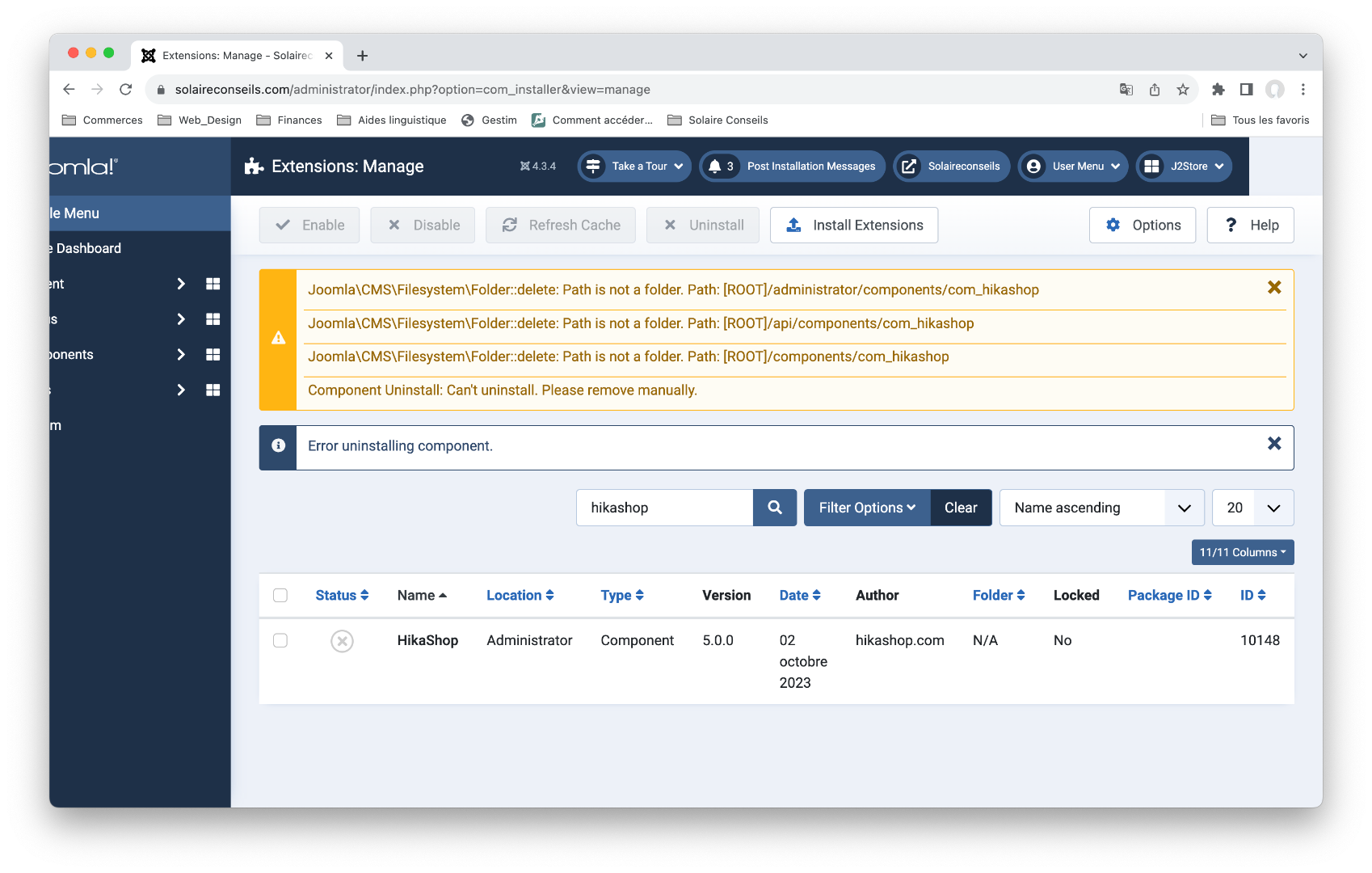The image size is (1372, 873).
Task: Click the Enable toolbar button
Action: click(x=310, y=226)
